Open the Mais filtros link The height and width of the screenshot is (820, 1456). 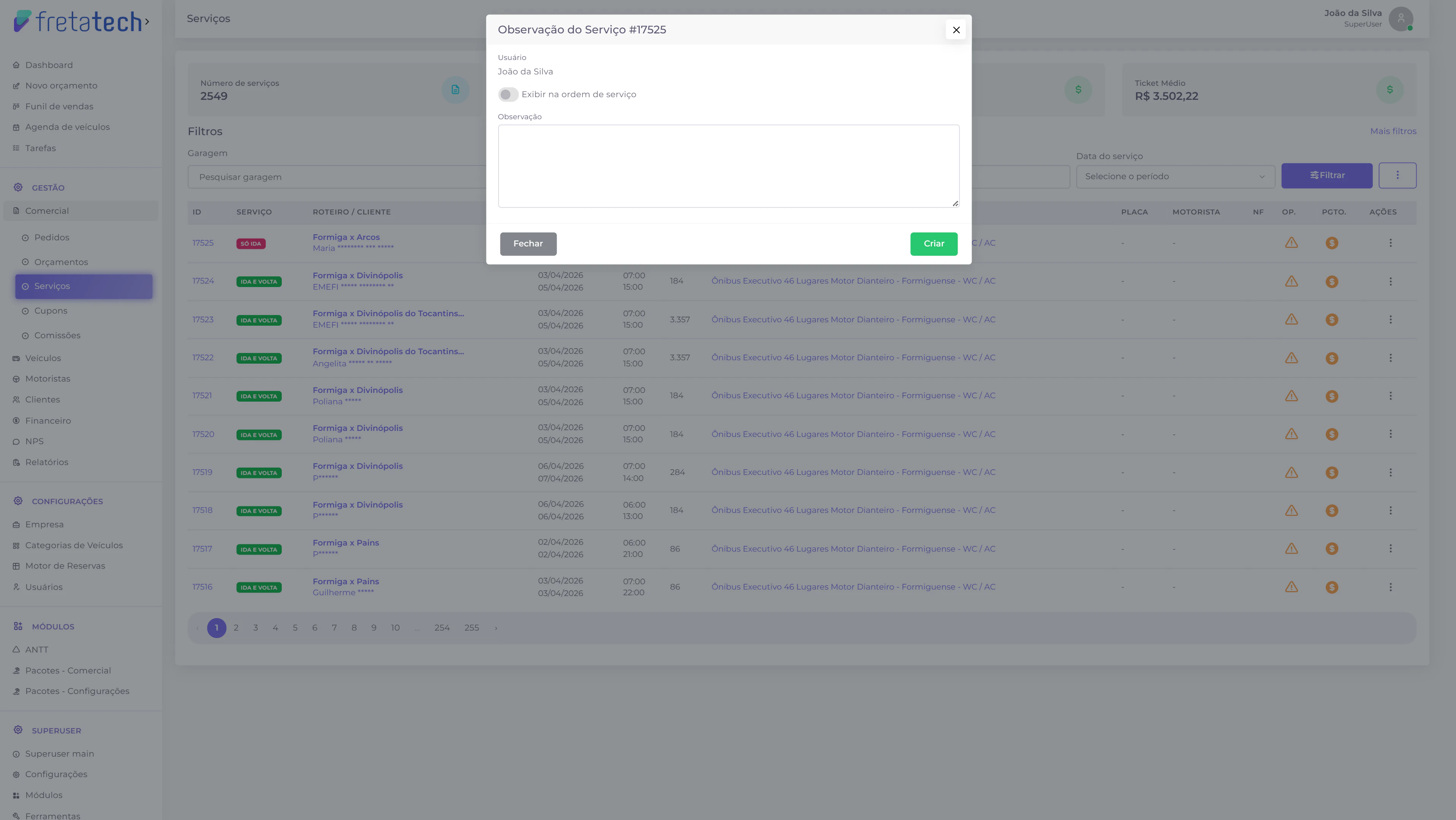coord(1393,131)
